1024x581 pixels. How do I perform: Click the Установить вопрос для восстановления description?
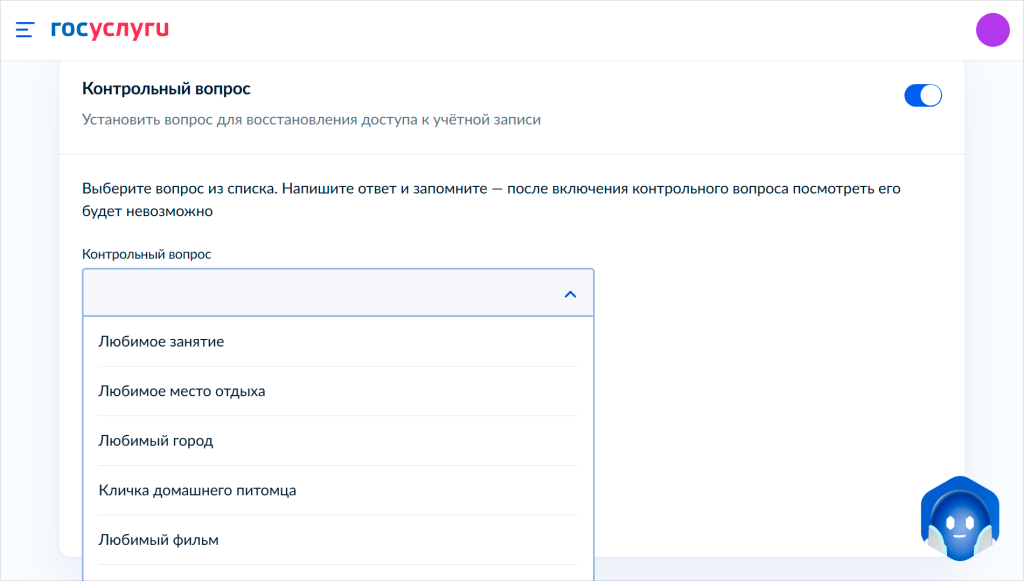point(312,120)
